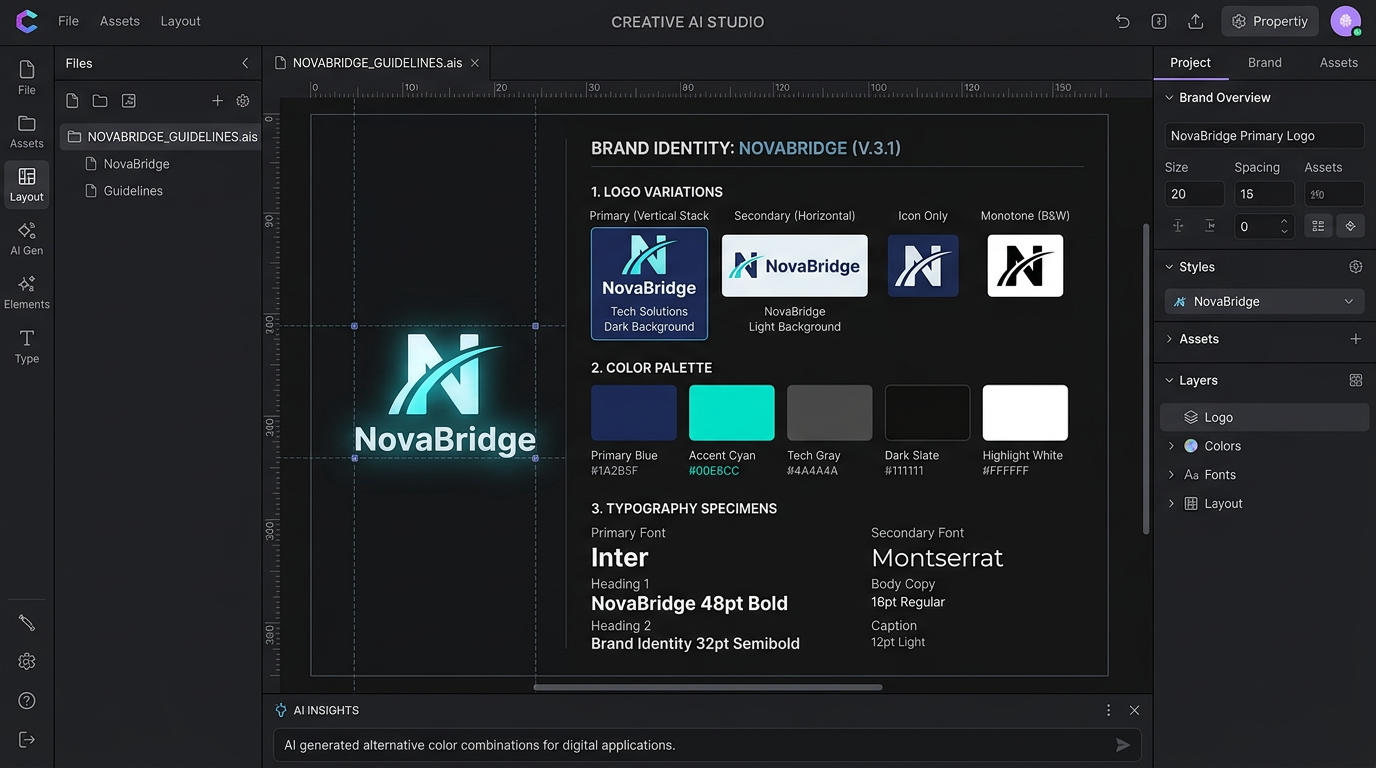Toggle the diamond keyframe button in Brand Overview
Image resolution: width=1376 pixels, height=768 pixels.
1350,226
